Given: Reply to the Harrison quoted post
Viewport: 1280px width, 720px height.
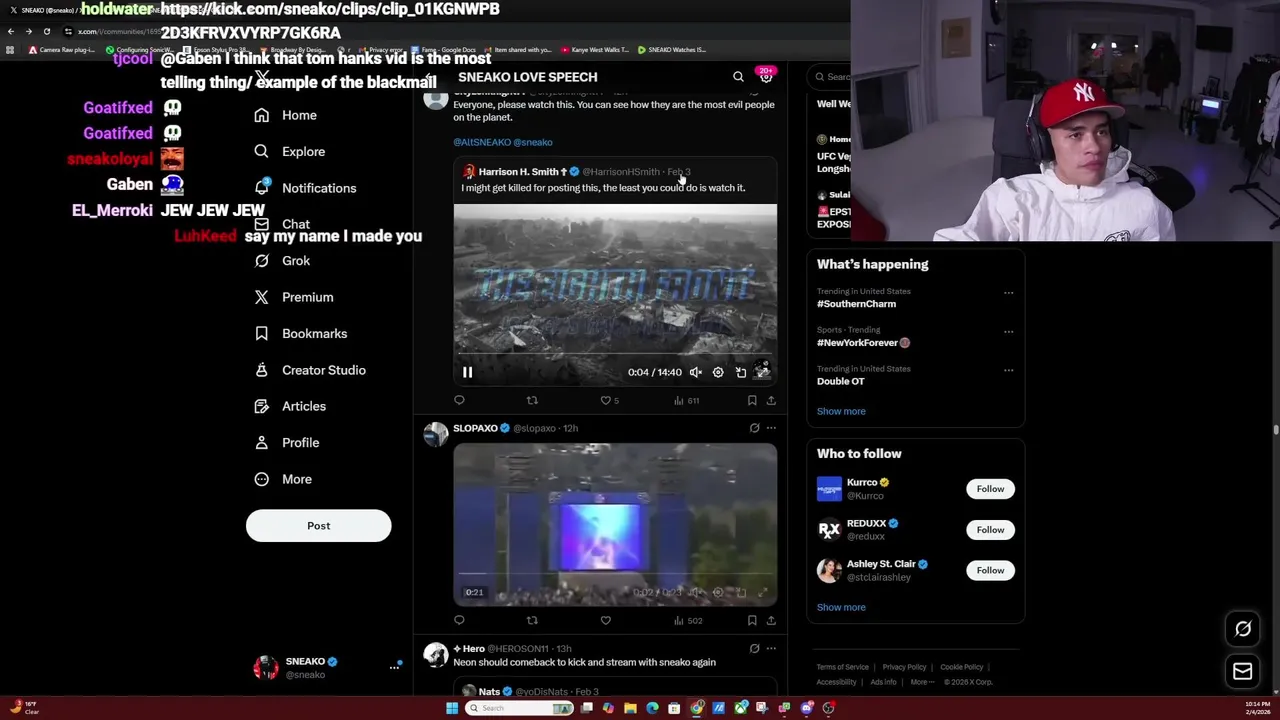Looking at the screenshot, I should click(x=459, y=400).
